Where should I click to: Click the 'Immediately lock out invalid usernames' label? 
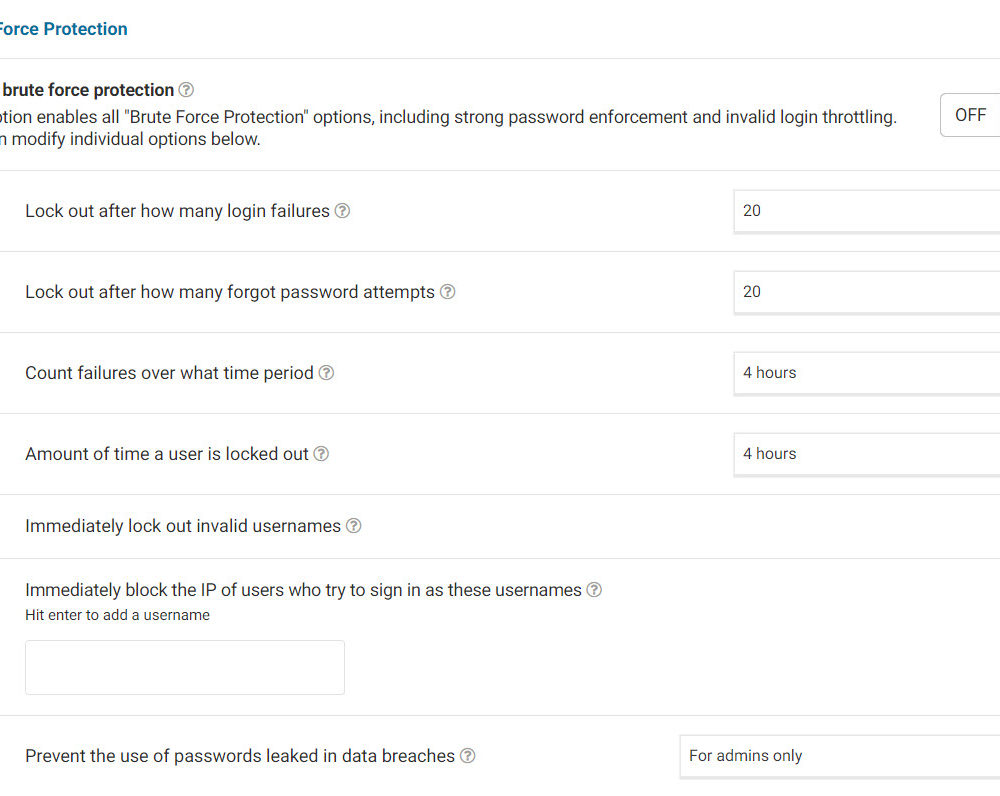183,526
